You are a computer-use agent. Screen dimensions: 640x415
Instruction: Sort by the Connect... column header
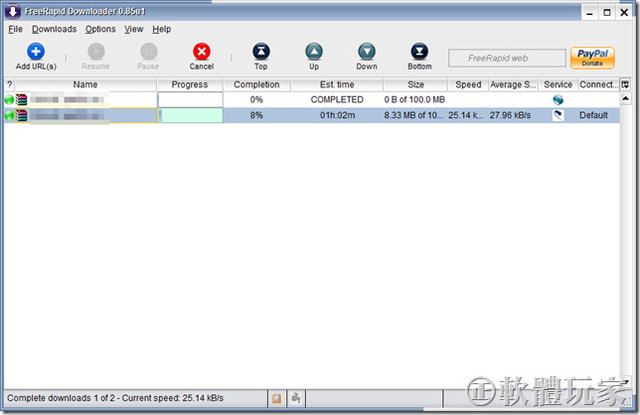coord(598,85)
